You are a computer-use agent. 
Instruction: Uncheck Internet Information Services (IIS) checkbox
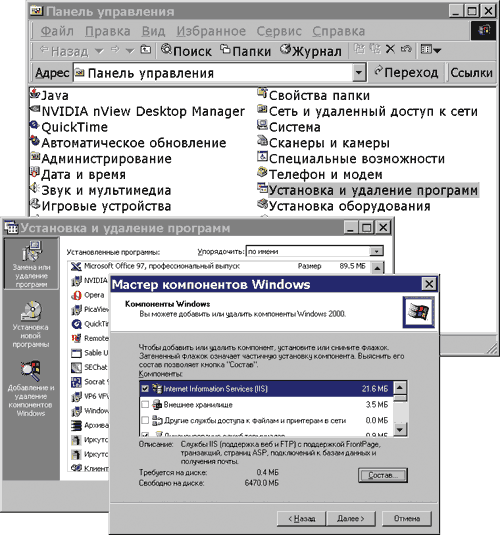pyautogui.click(x=145, y=389)
